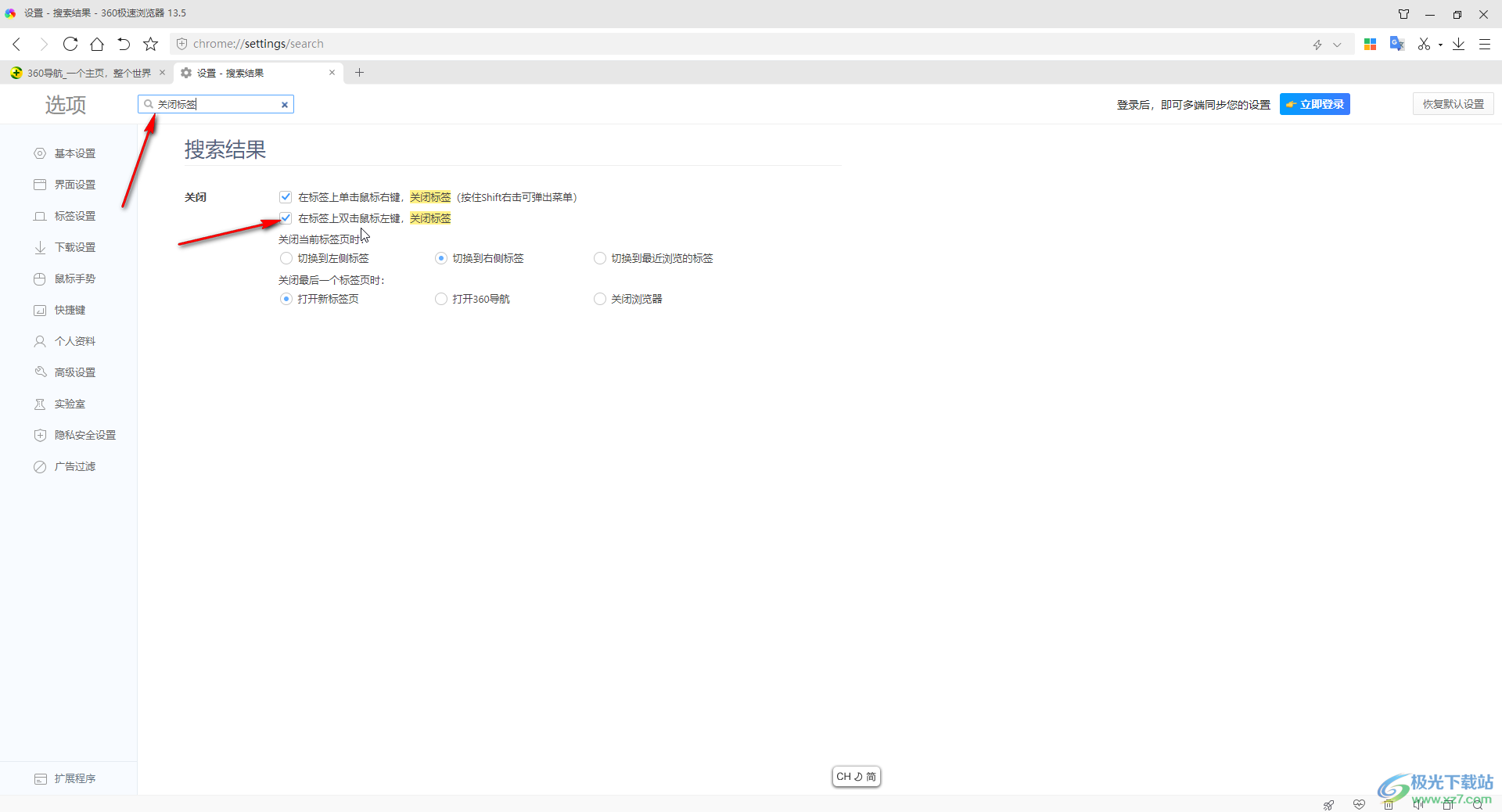The height and width of the screenshot is (812, 1502).
Task: Select 打开360导航 radio option
Action: tap(441, 299)
